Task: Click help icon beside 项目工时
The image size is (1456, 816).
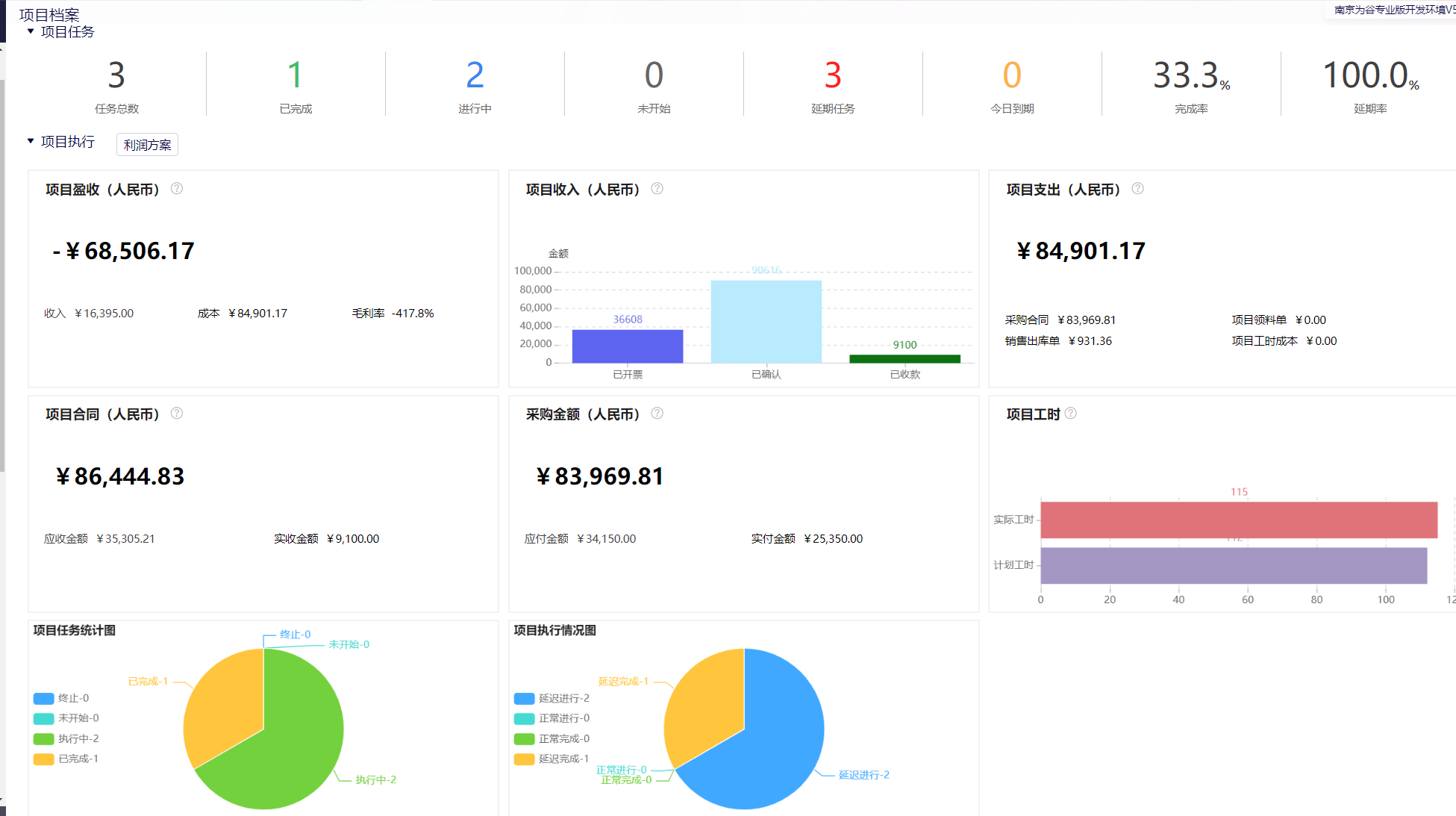Action: (1071, 414)
